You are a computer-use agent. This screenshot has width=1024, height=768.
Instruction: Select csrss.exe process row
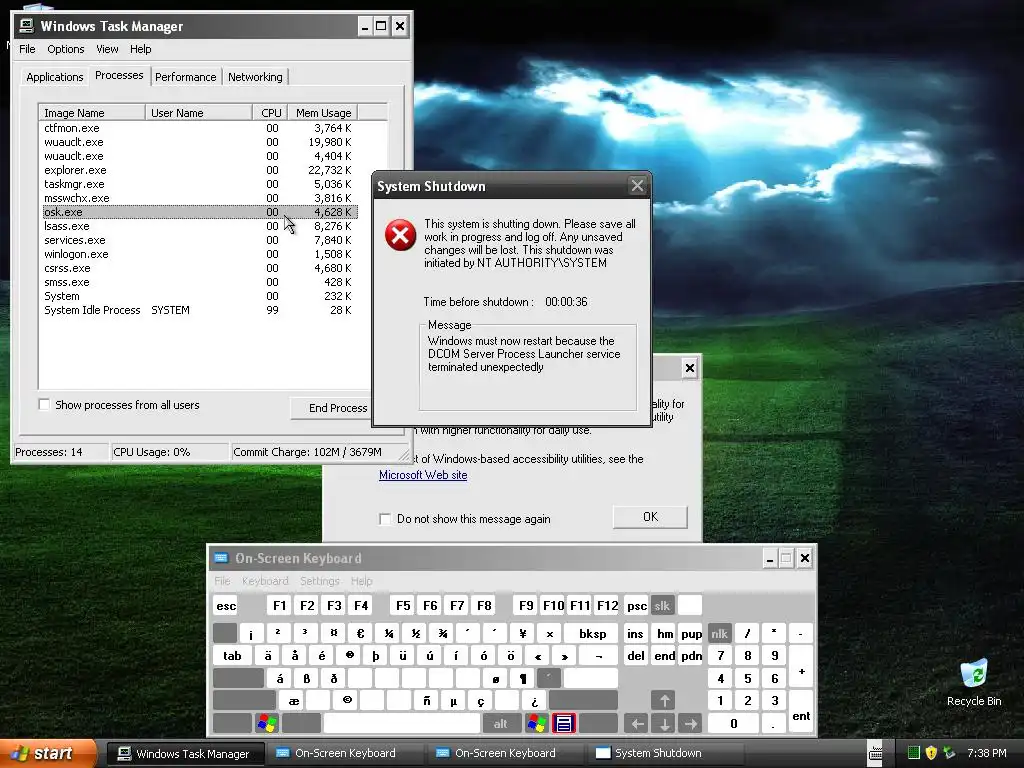(199, 268)
